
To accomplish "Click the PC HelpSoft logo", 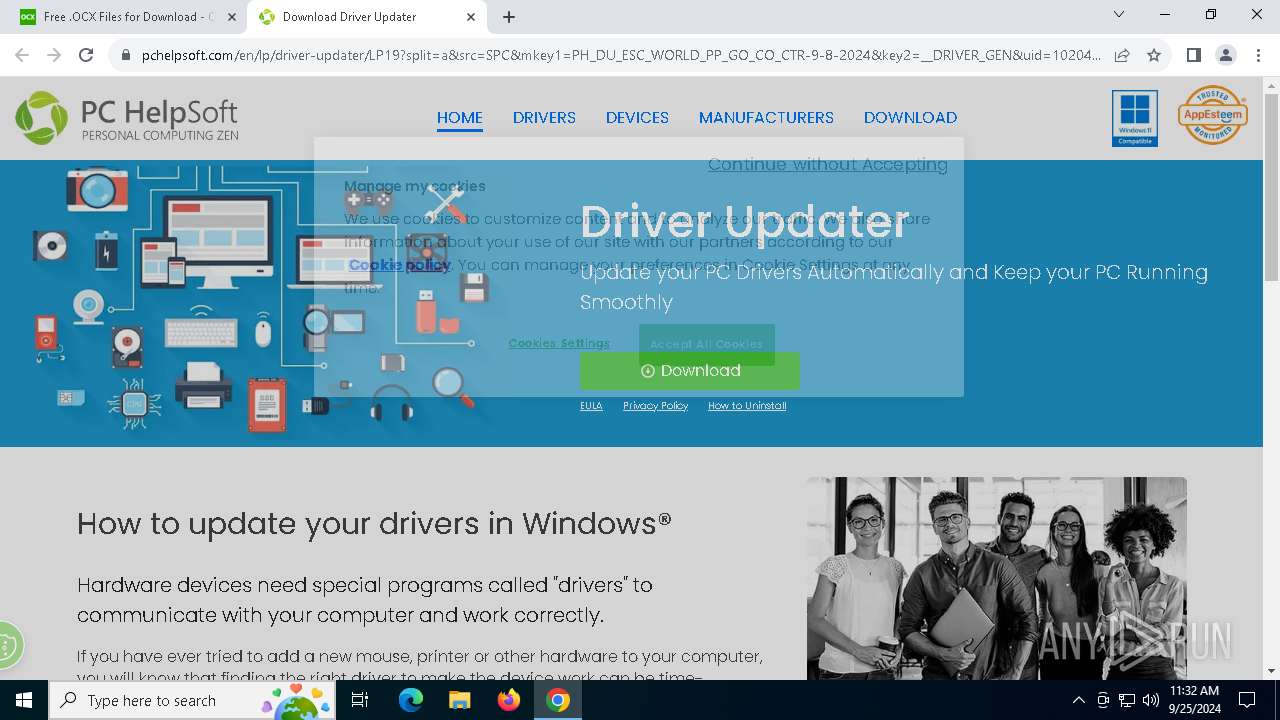I will coord(127,118).
